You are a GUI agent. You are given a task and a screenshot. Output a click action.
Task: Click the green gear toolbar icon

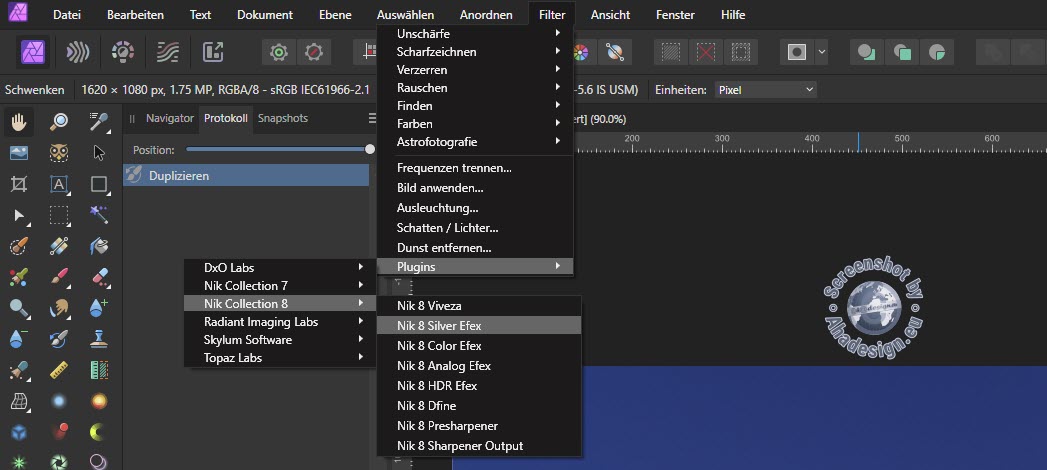coord(279,52)
